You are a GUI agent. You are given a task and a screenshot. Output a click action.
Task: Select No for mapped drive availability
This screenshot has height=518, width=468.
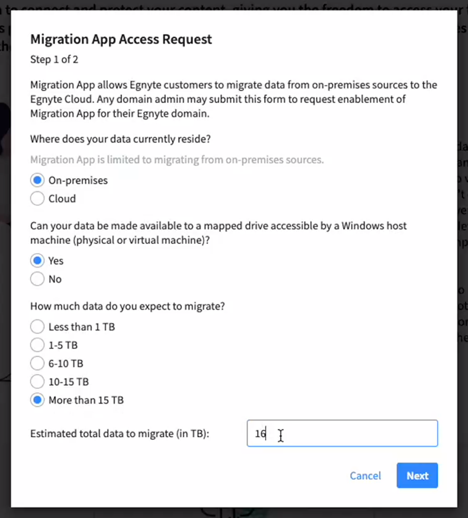[37, 279]
